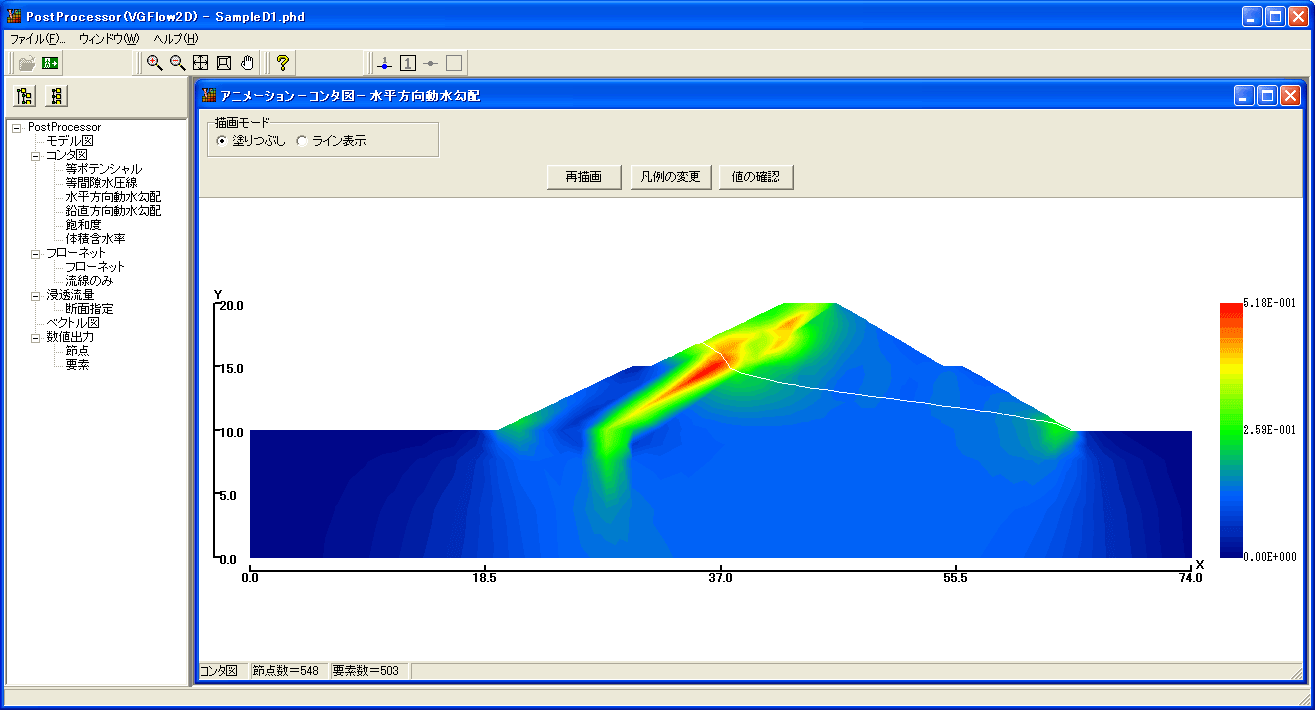The height and width of the screenshot is (710, 1315).
Task: Toggle the node number display icon
Action: [x=385, y=63]
